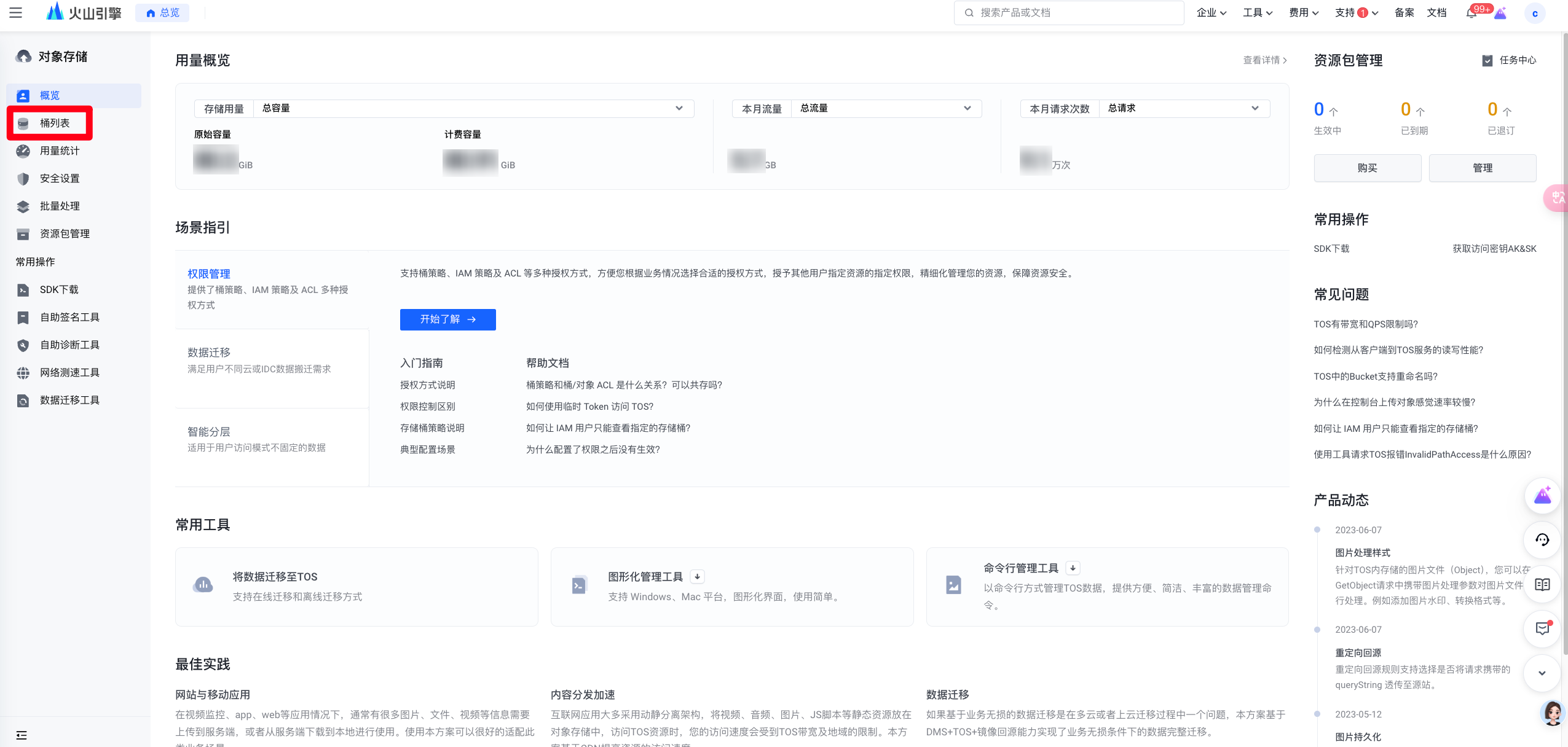Open the translation floating icon
The image size is (1568, 747).
click(x=1556, y=198)
